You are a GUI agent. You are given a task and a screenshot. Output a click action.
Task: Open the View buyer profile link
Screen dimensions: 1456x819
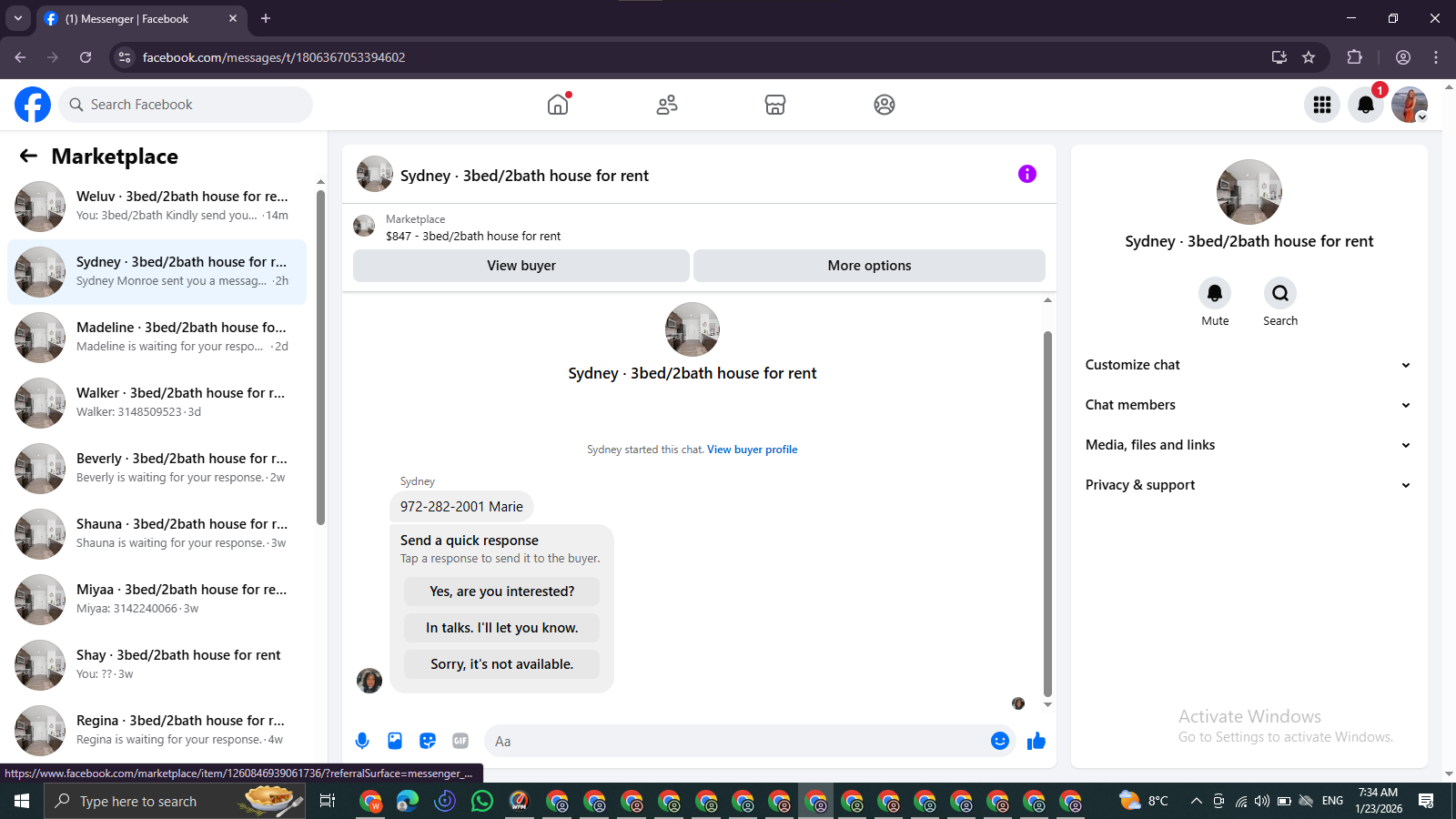[753, 450]
